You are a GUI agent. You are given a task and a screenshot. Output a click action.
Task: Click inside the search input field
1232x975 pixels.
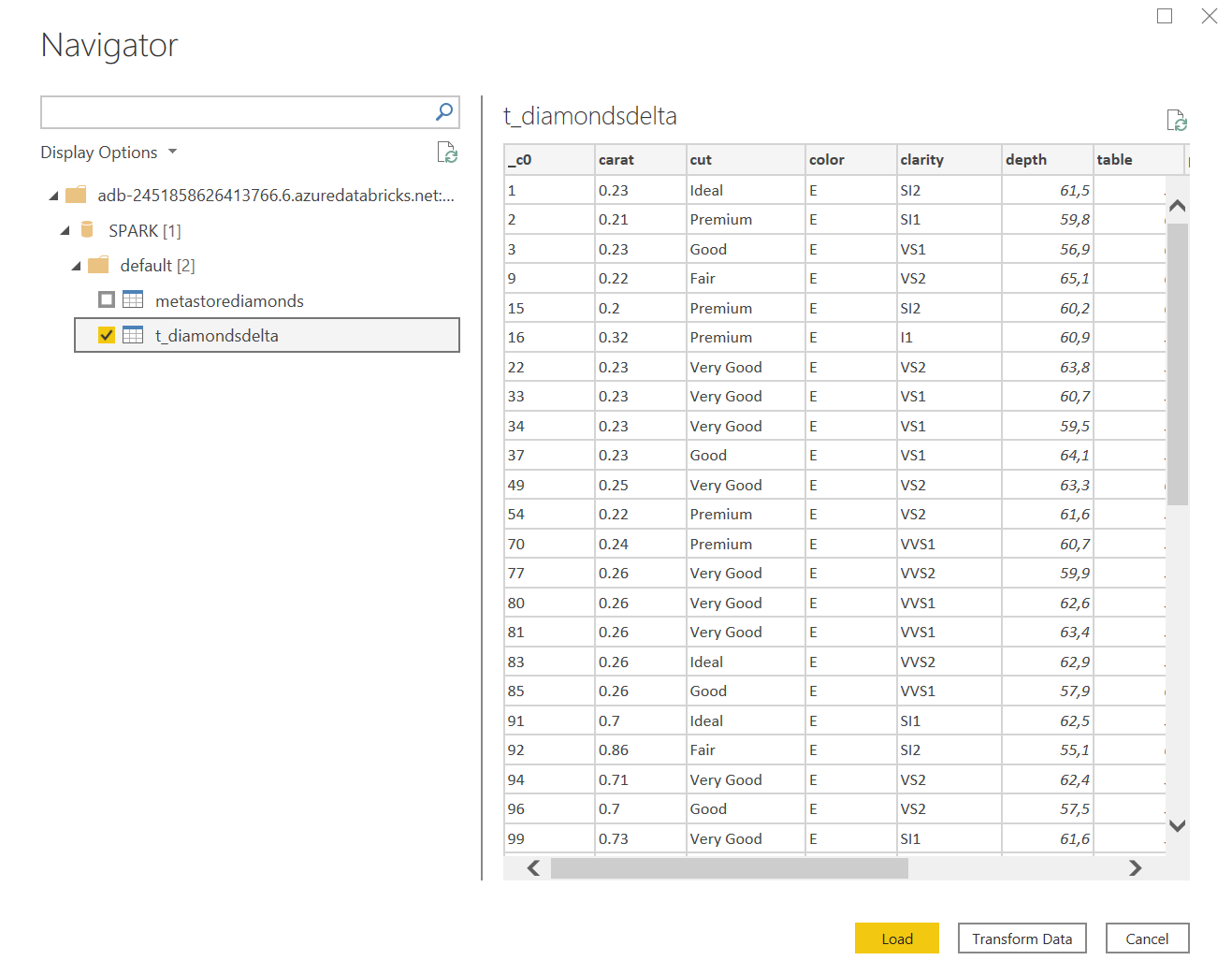click(234, 111)
